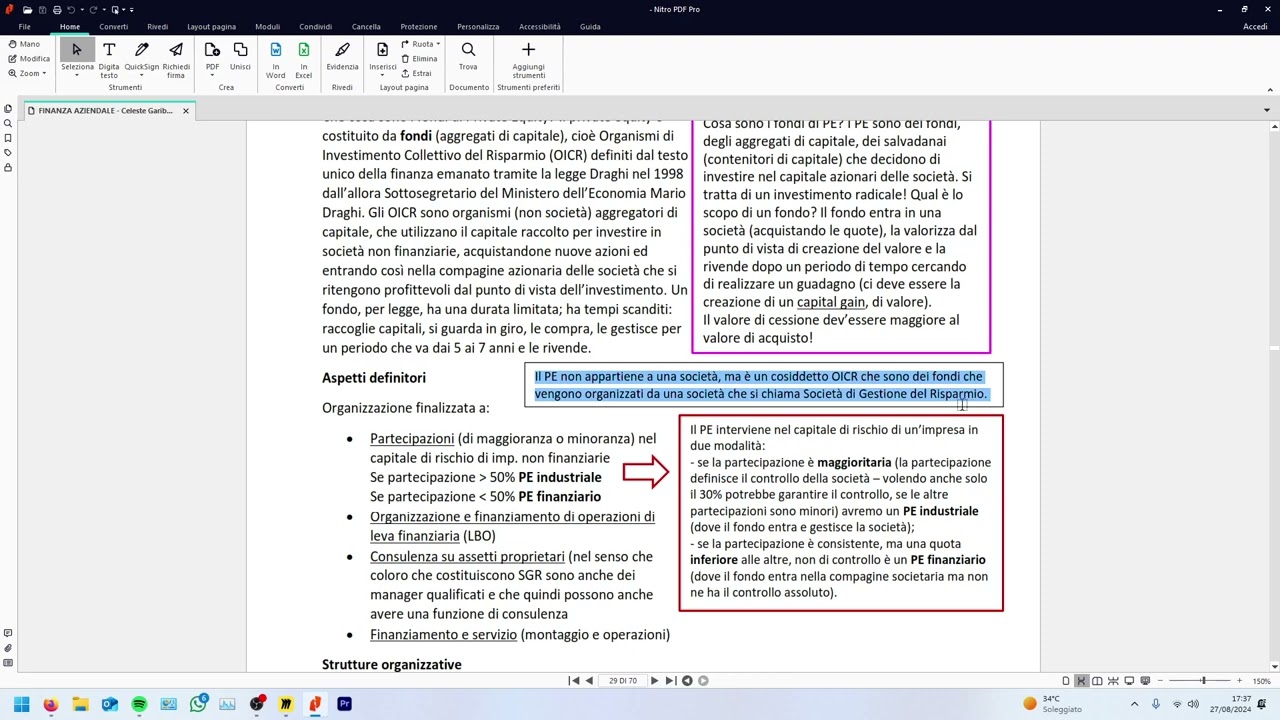Viewport: 1280px width, 720px height.
Task: Go to next page button
Action: (x=655, y=681)
